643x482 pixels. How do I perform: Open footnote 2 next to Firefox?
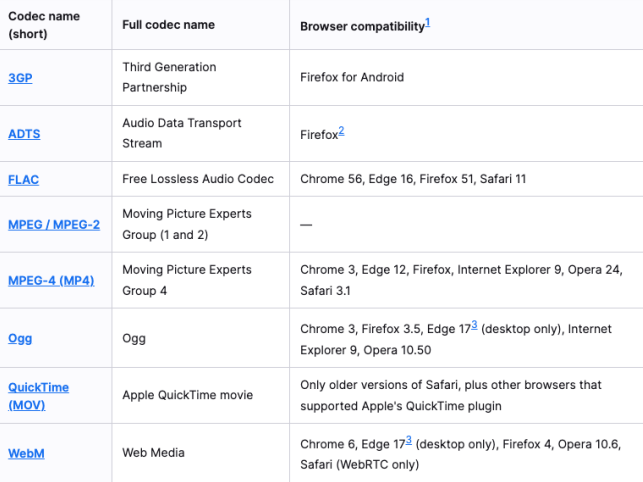[341, 131]
